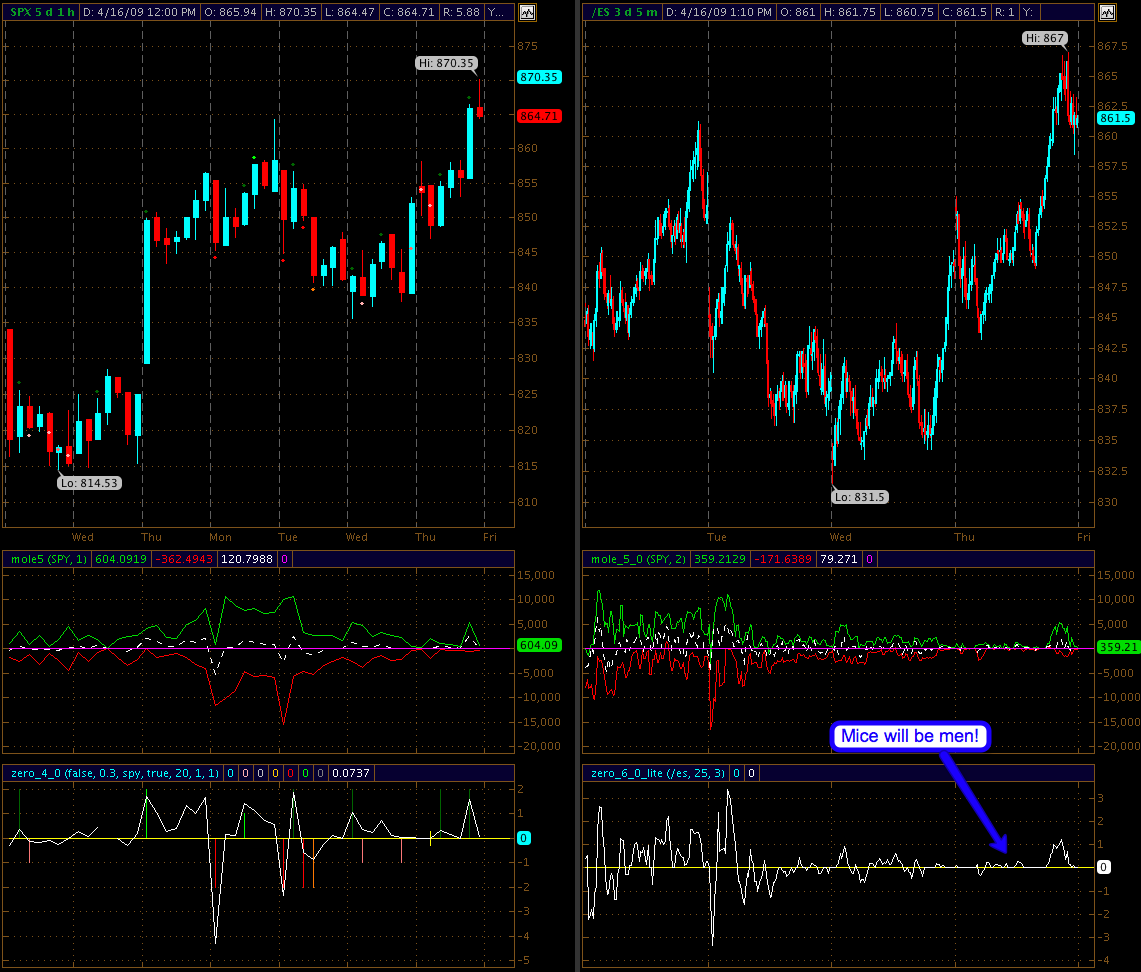1141x972 pixels.
Task: Open the zero_6_0_lite study label
Action: (x=654, y=774)
